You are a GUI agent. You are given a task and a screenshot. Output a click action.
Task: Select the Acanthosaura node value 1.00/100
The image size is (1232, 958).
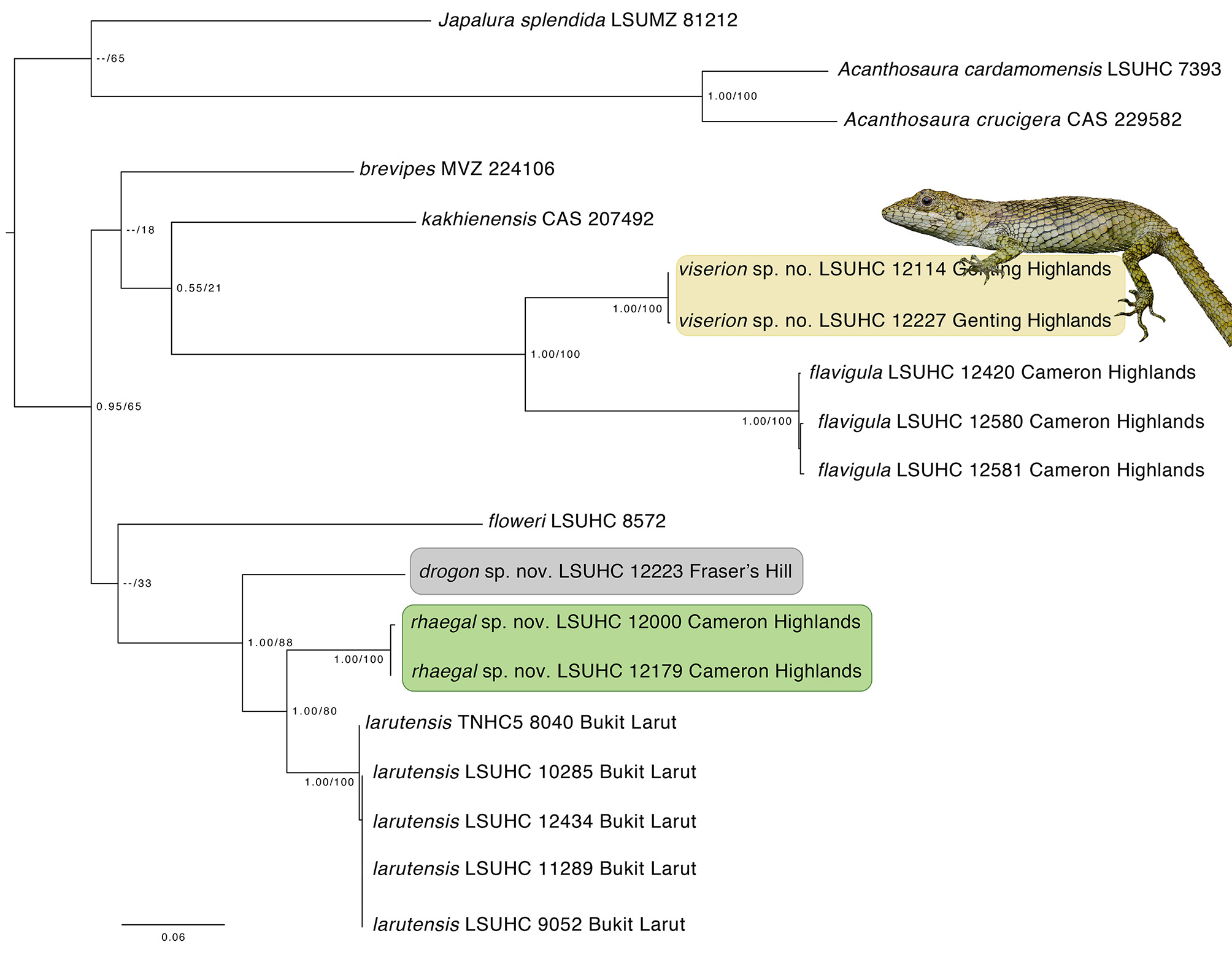pyautogui.click(x=733, y=96)
